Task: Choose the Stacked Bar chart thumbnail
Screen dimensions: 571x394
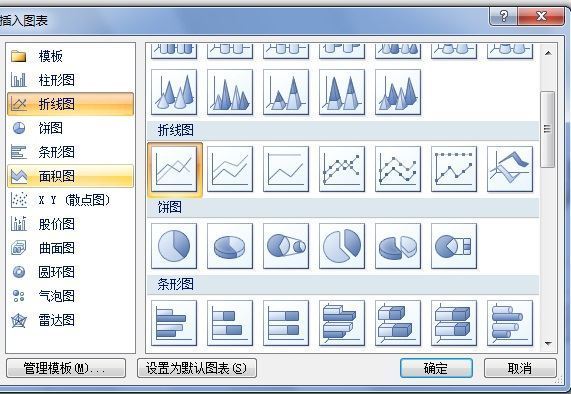Action: (230, 323)
